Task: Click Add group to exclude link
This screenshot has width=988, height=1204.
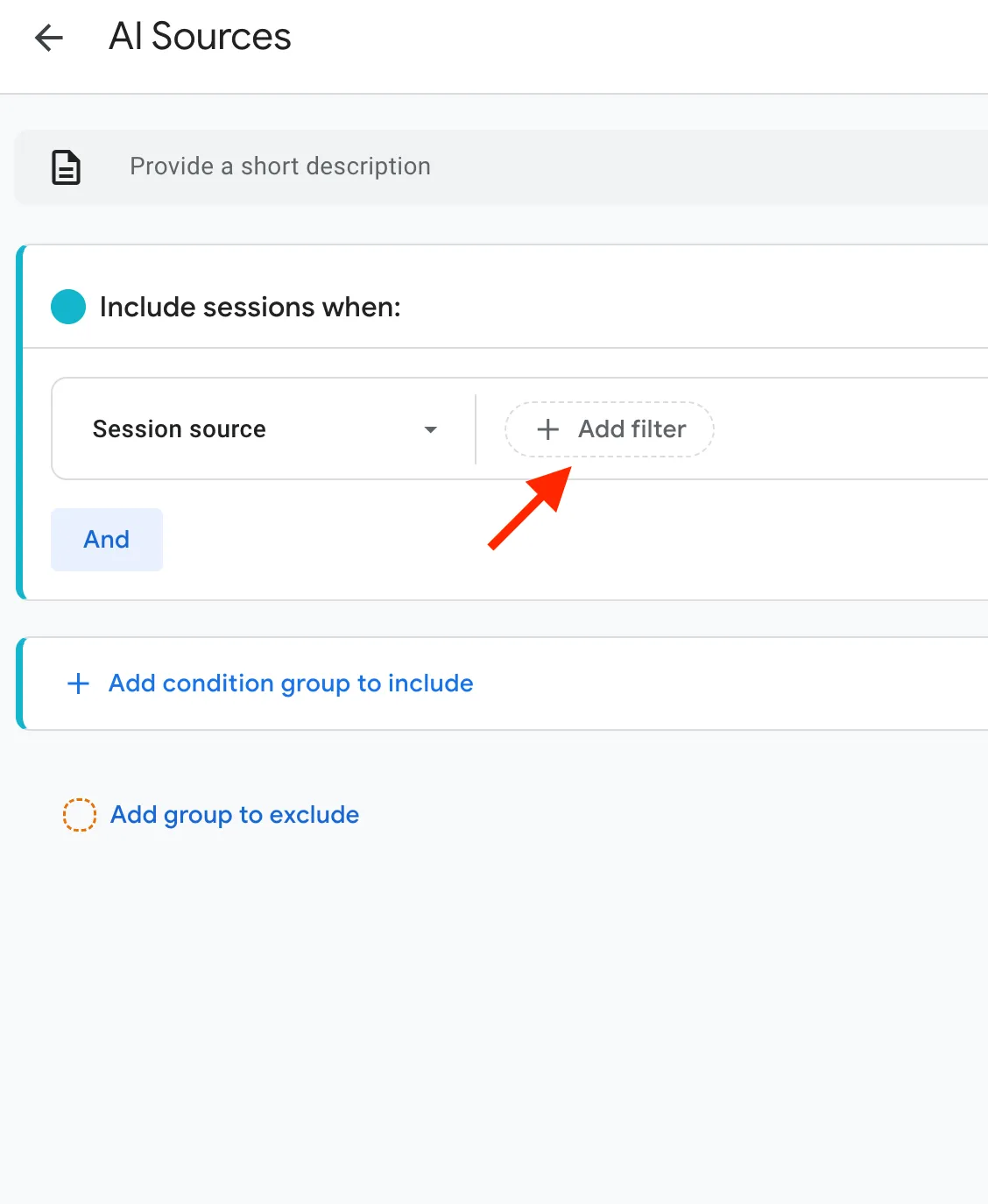Action: click(x=235, y=815)
